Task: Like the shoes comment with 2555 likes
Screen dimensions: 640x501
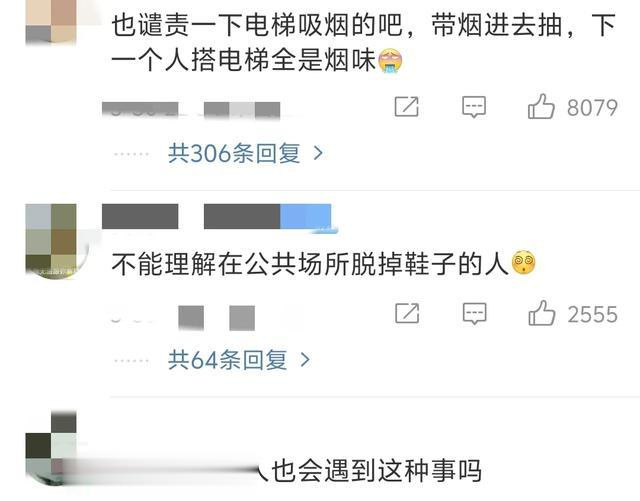Action: coord(542,314)
